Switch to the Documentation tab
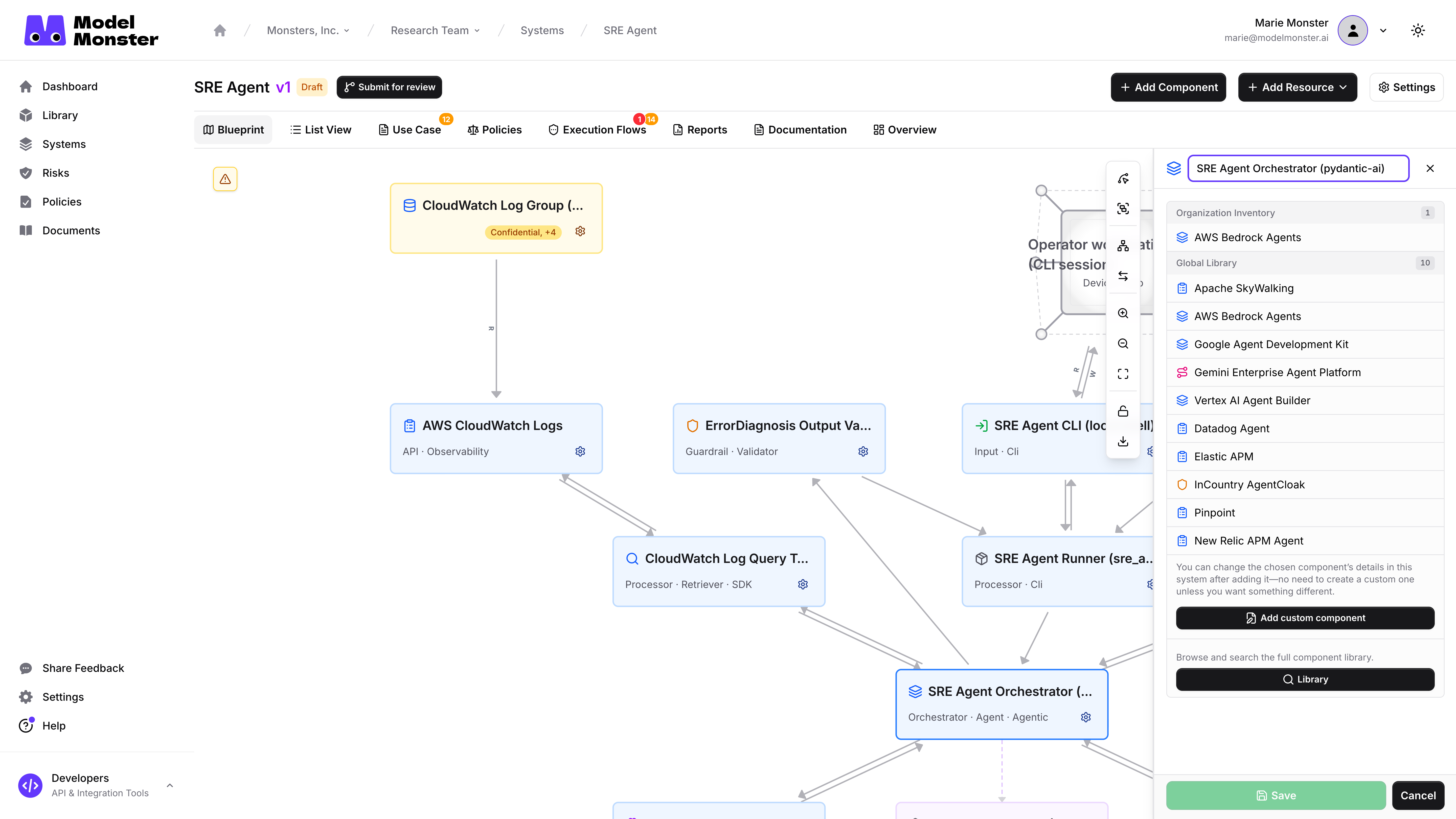The image size is (1456, 819). pyautogui.click(x=800, y=129)
